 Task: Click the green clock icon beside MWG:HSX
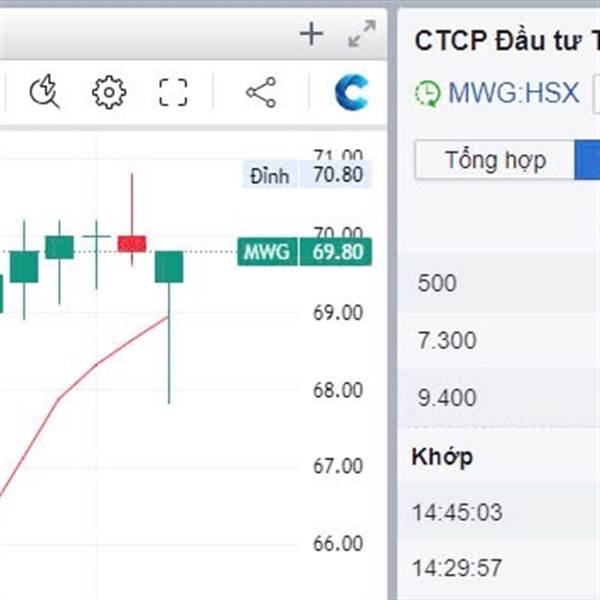(x=427, y=93)
